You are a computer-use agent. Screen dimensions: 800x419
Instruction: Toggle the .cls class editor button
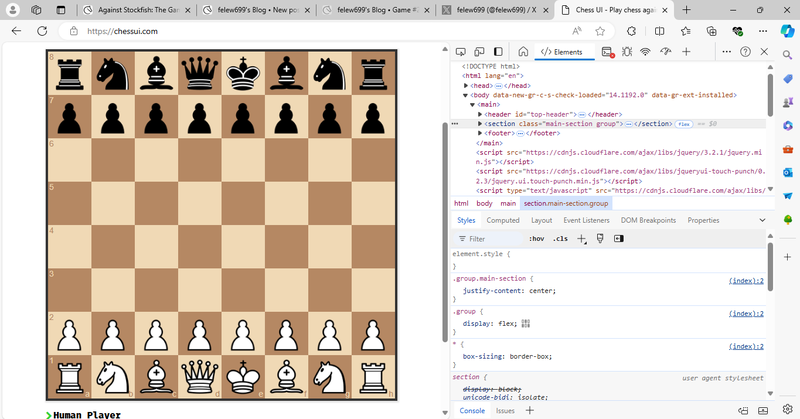tap(560, 239)
